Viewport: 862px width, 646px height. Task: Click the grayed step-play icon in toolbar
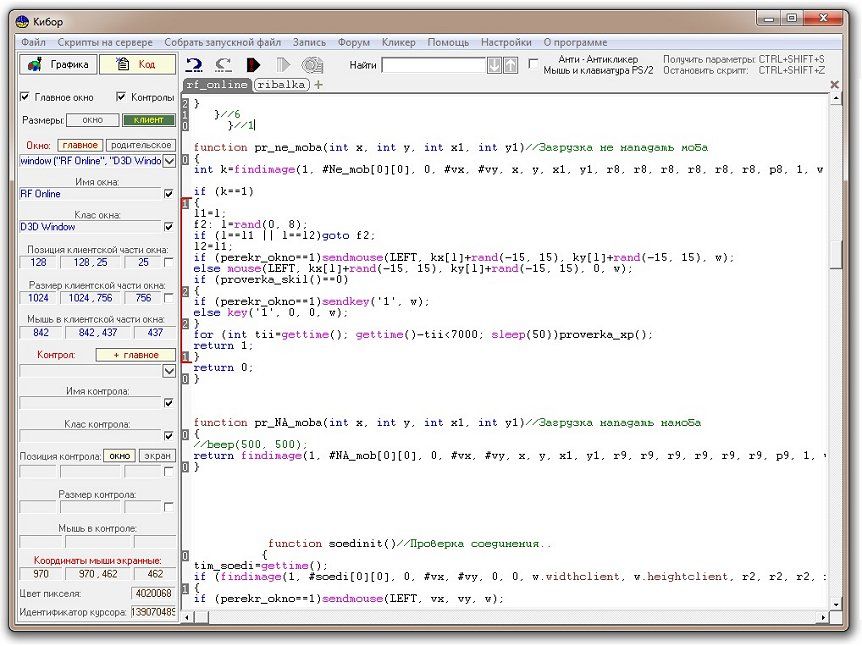[x=283, y=65]
